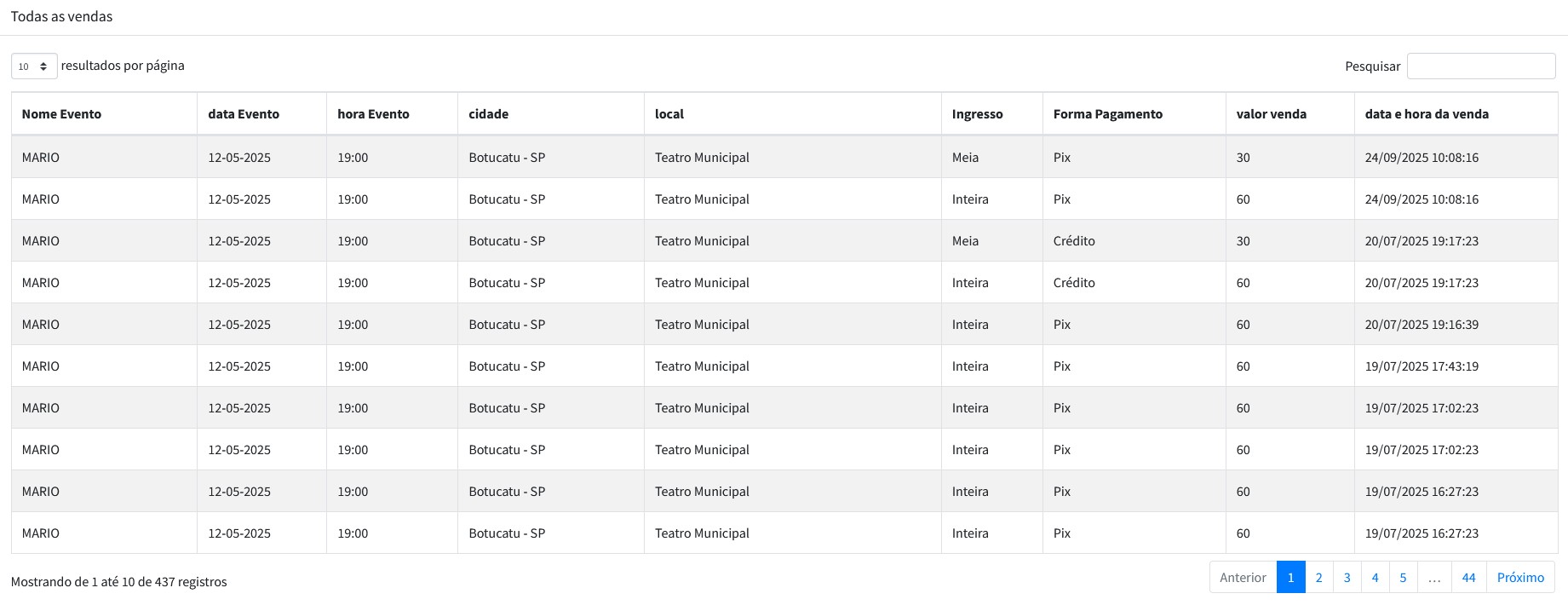Click the Anterior pagination button

click(x=1243, y=578)
